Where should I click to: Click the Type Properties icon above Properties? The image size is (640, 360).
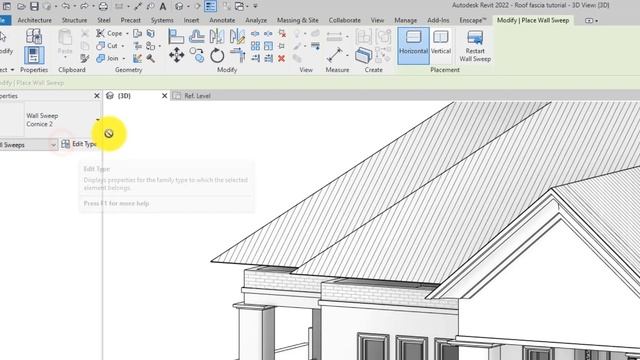(x=34, y=36)
